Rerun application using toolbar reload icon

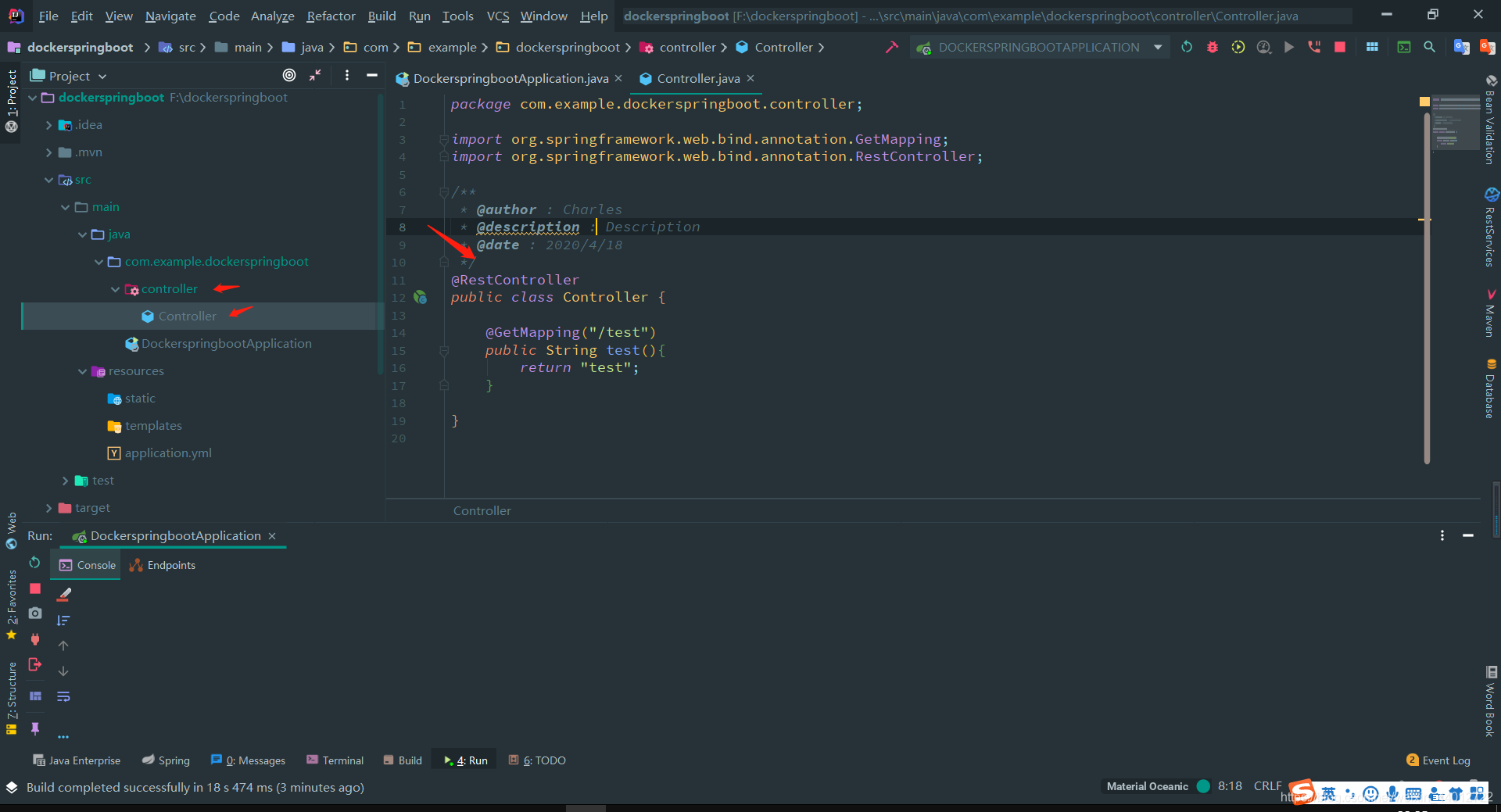coord(1187,47)
